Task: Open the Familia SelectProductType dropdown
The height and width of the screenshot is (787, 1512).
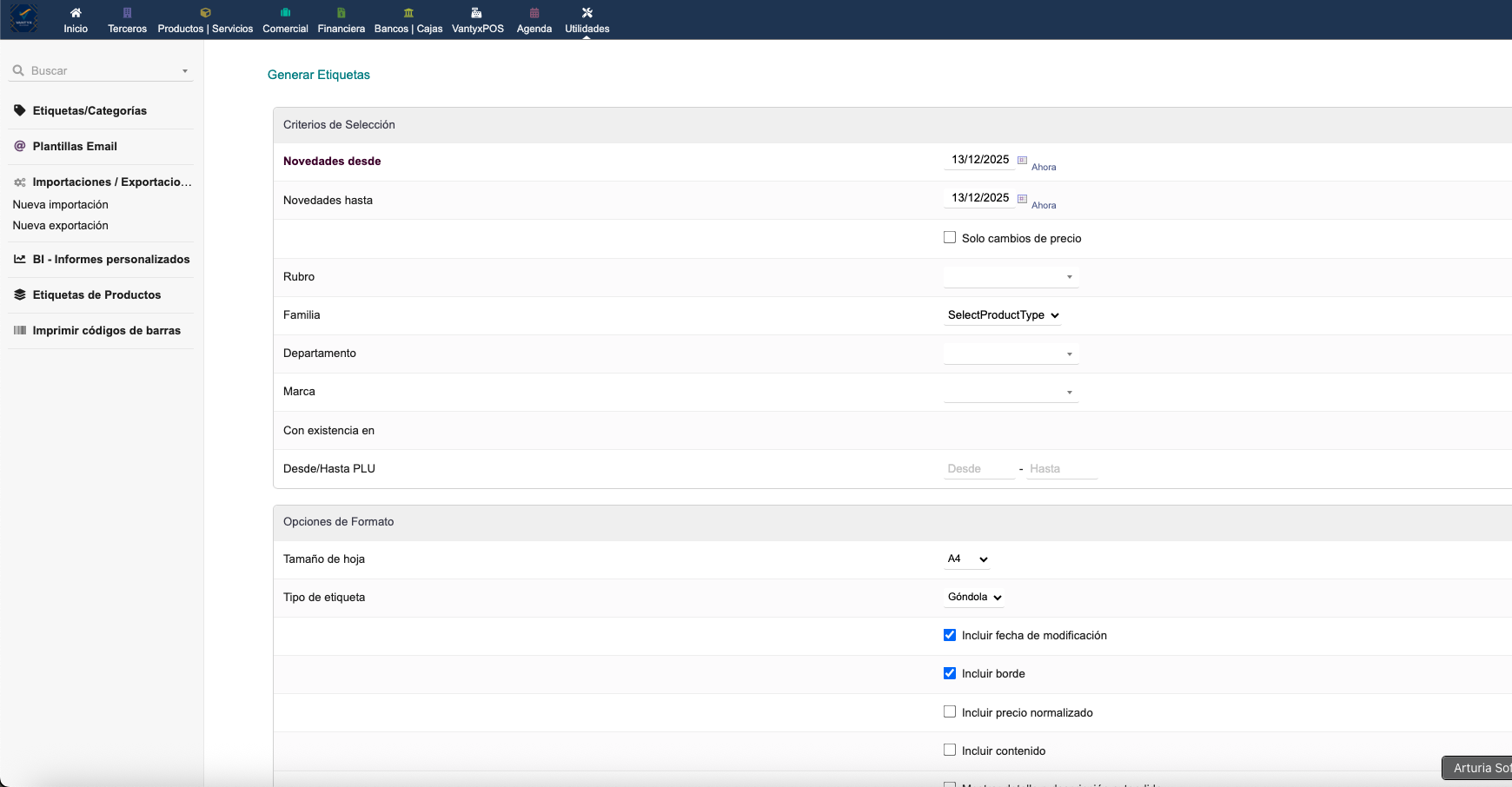Action: [x=1003, y=315]
